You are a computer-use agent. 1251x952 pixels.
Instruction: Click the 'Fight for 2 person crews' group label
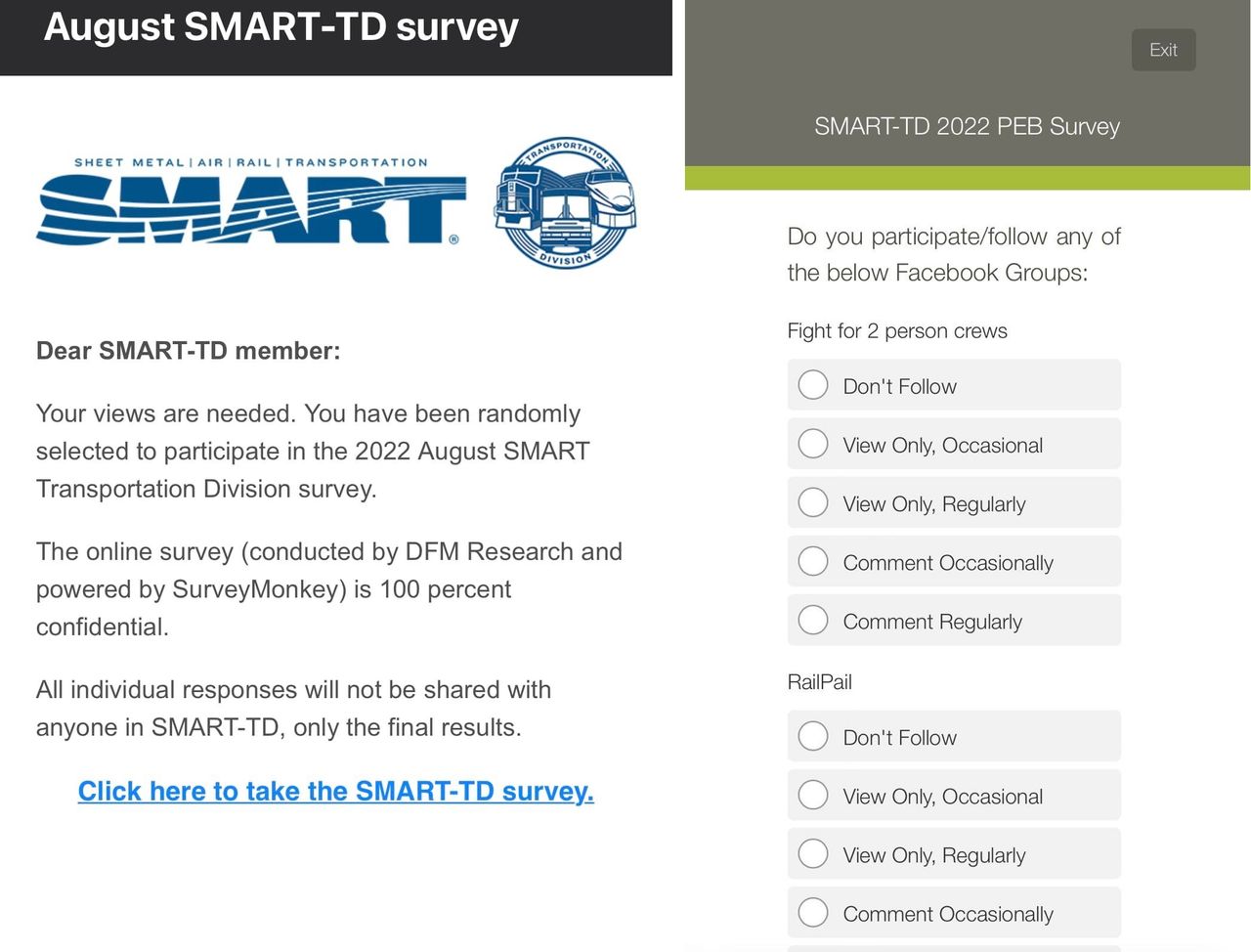(897, 331)
